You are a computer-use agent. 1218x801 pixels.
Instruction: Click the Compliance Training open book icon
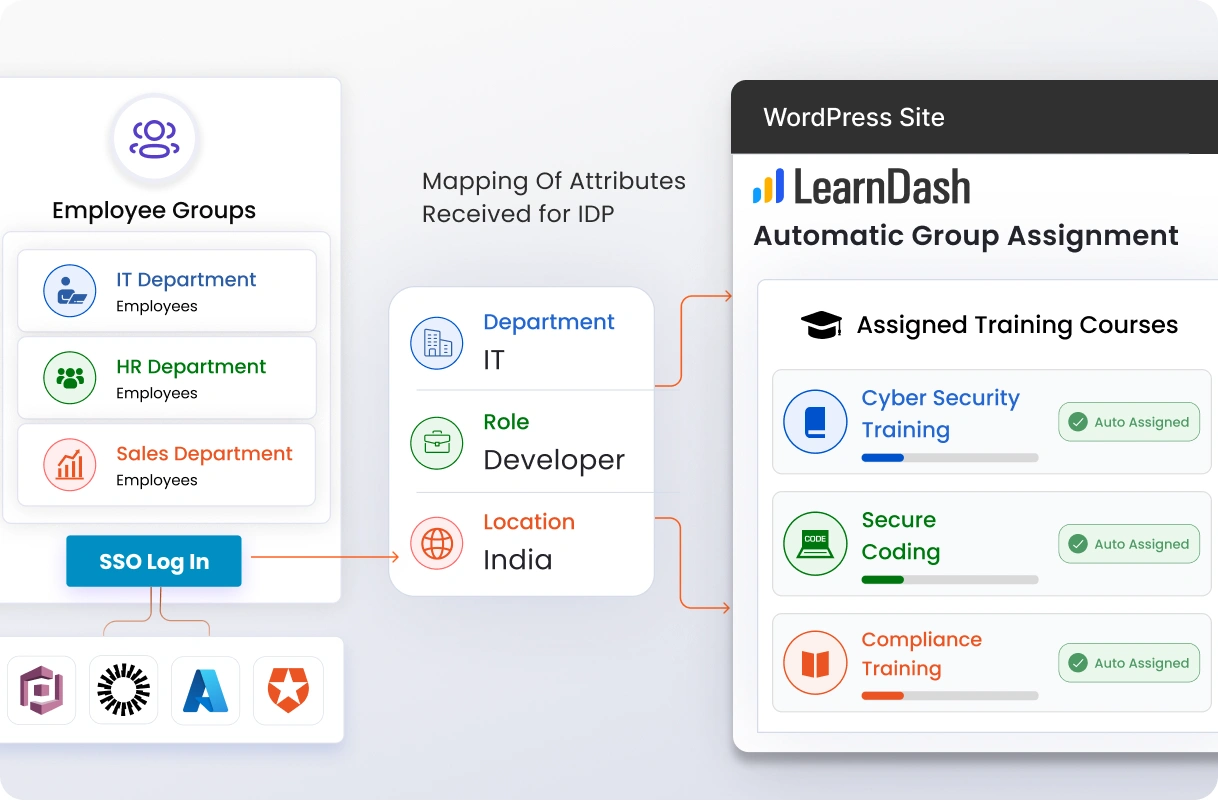click(815, 662)
